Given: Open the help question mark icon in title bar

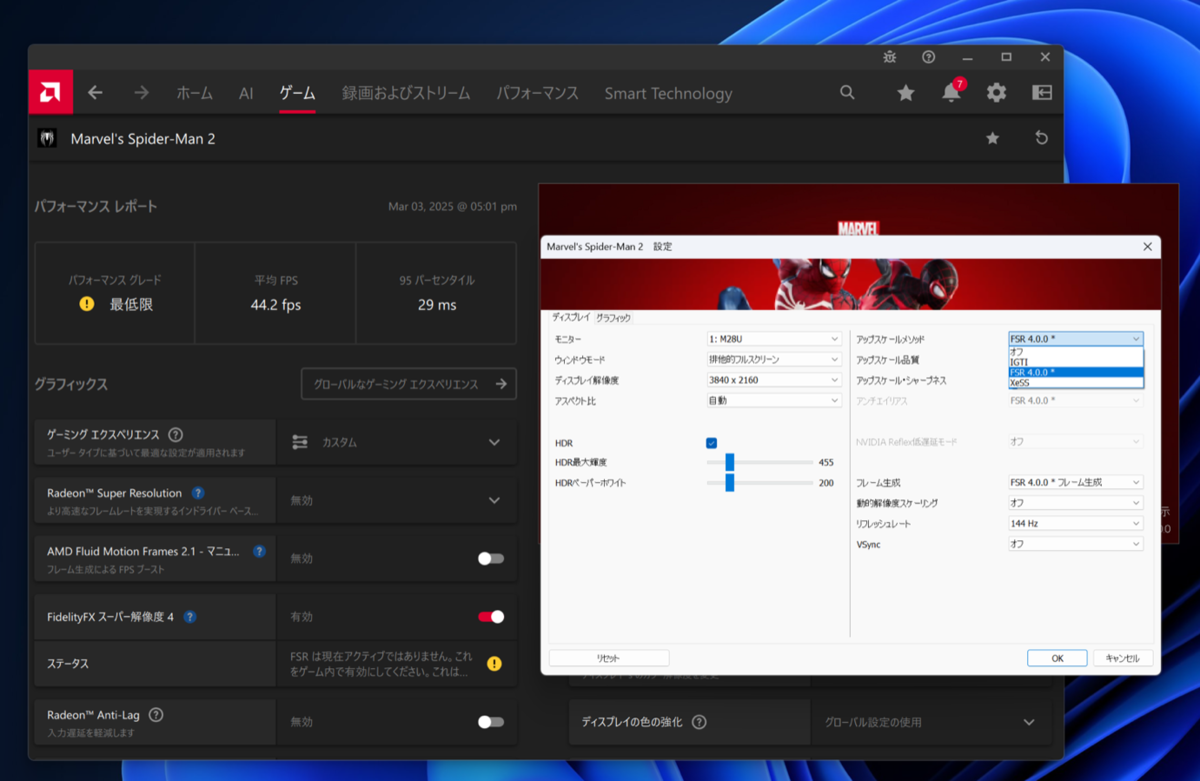Looking at the screenshot, I should coord(929,57).
